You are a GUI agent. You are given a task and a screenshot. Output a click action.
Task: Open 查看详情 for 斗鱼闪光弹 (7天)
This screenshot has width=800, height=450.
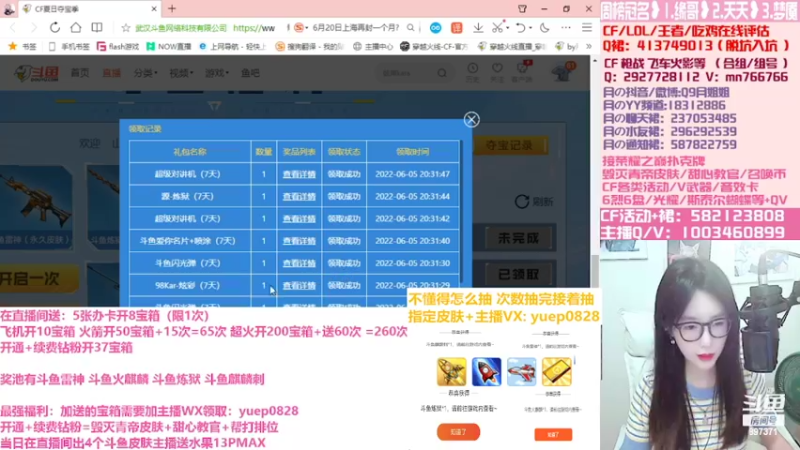click(299, 263)
